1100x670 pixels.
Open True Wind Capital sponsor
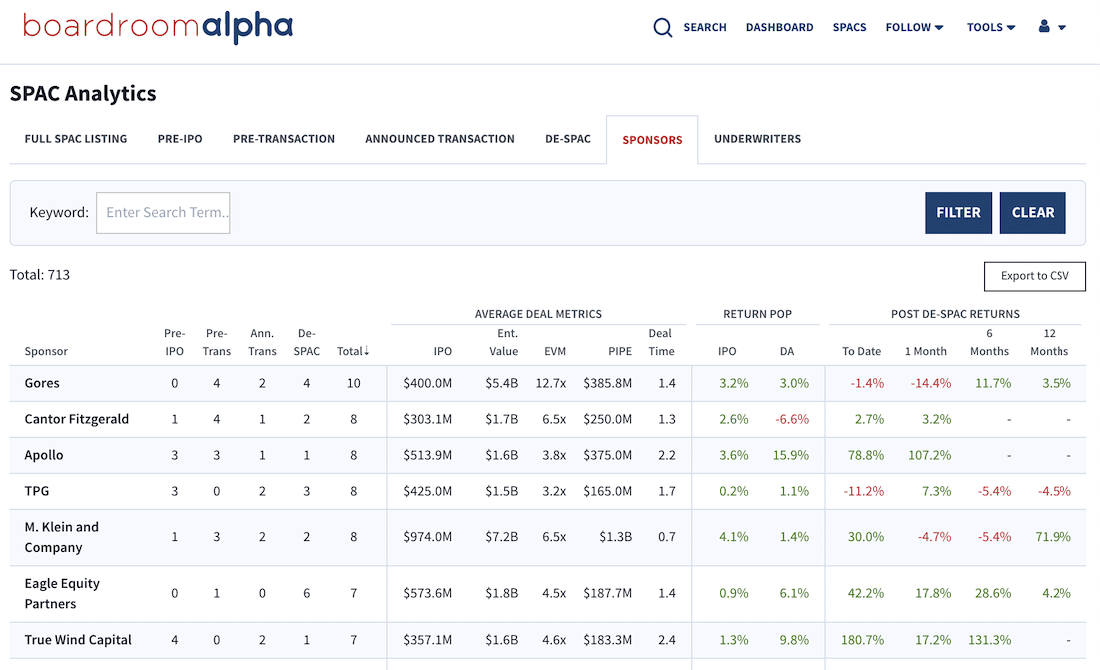click(78, 640)
